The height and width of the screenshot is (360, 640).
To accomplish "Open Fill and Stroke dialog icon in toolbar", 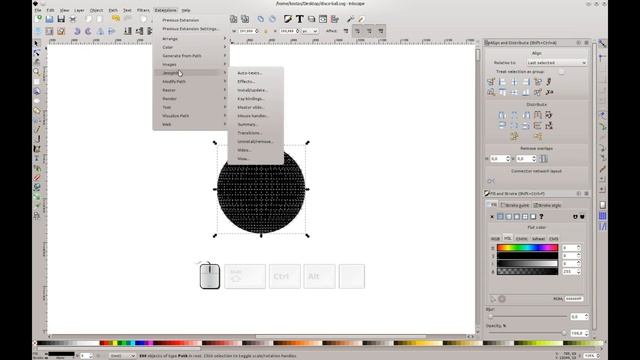I will tap(288, 19).
